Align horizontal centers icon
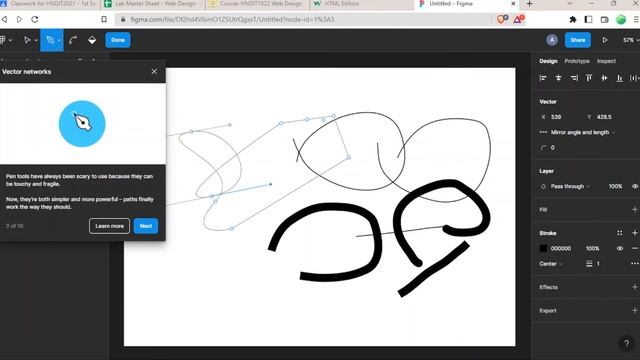 558,78
